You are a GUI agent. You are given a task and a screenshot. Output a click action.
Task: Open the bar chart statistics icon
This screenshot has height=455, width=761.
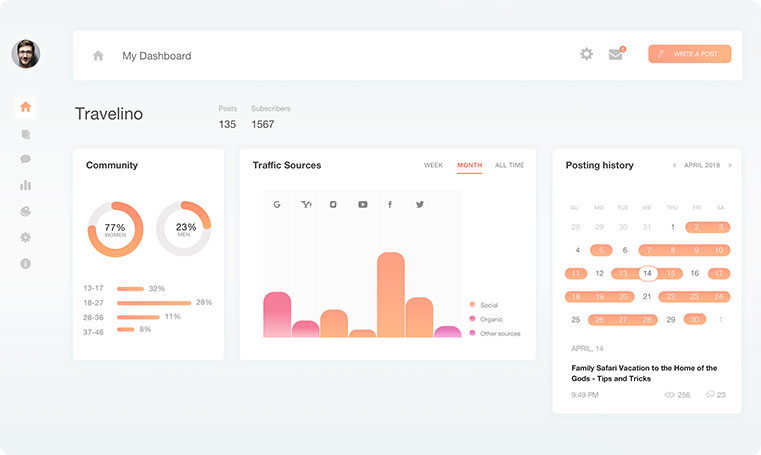pyautogui.click(x=26, y=185)
